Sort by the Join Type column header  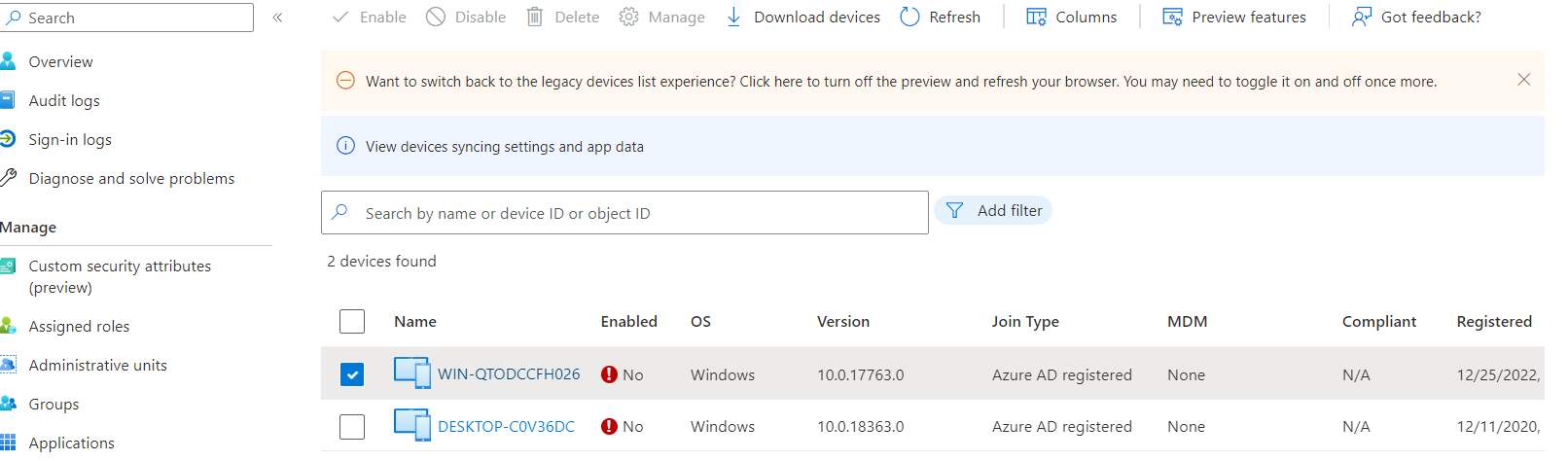[x=1025, y=321]
